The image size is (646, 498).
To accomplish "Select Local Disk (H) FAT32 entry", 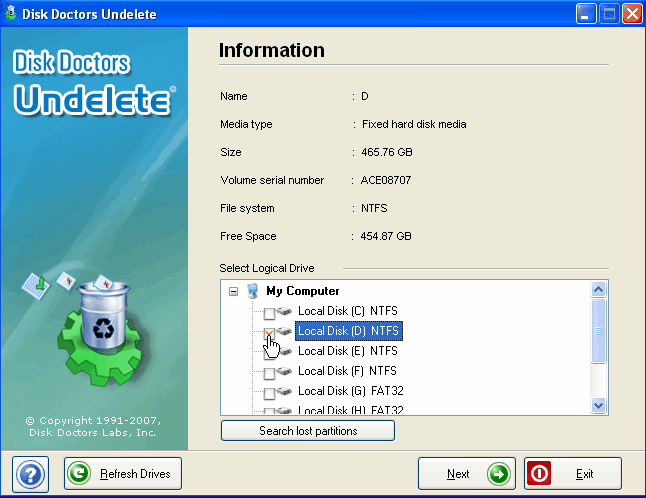I will point(351,410).
